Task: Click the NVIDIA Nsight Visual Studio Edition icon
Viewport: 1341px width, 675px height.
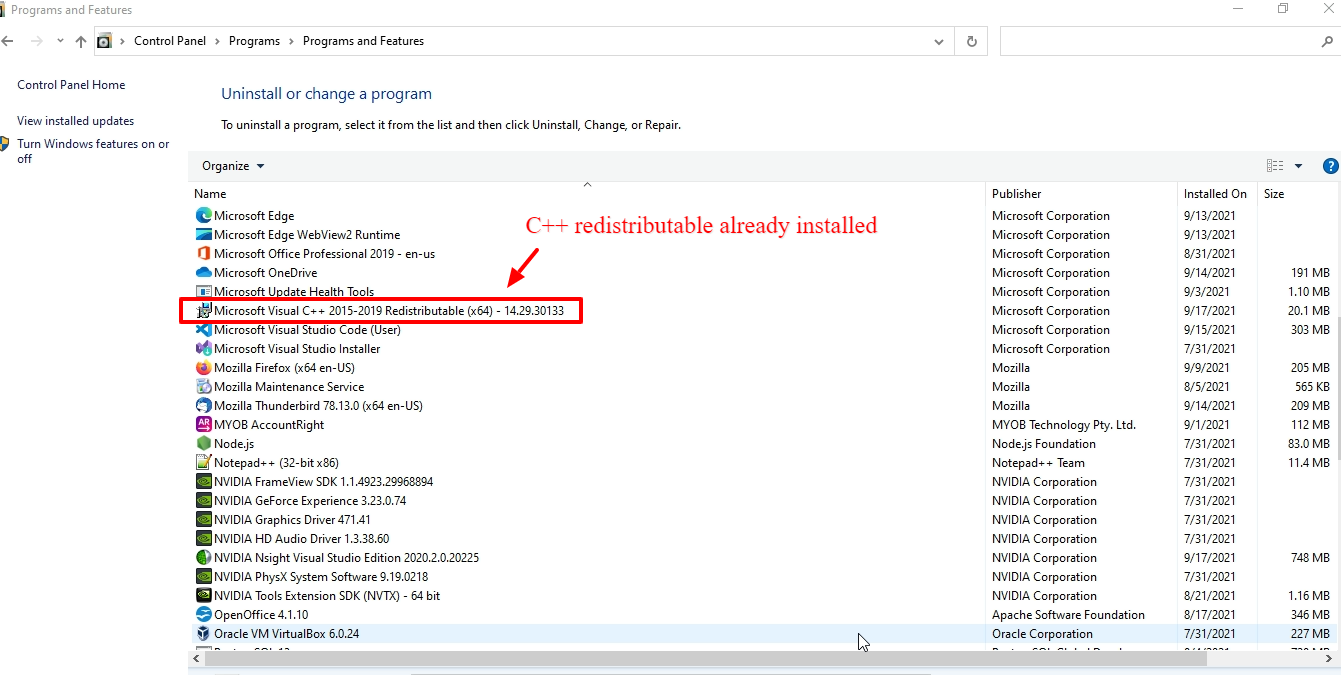Action: [204, 557]
